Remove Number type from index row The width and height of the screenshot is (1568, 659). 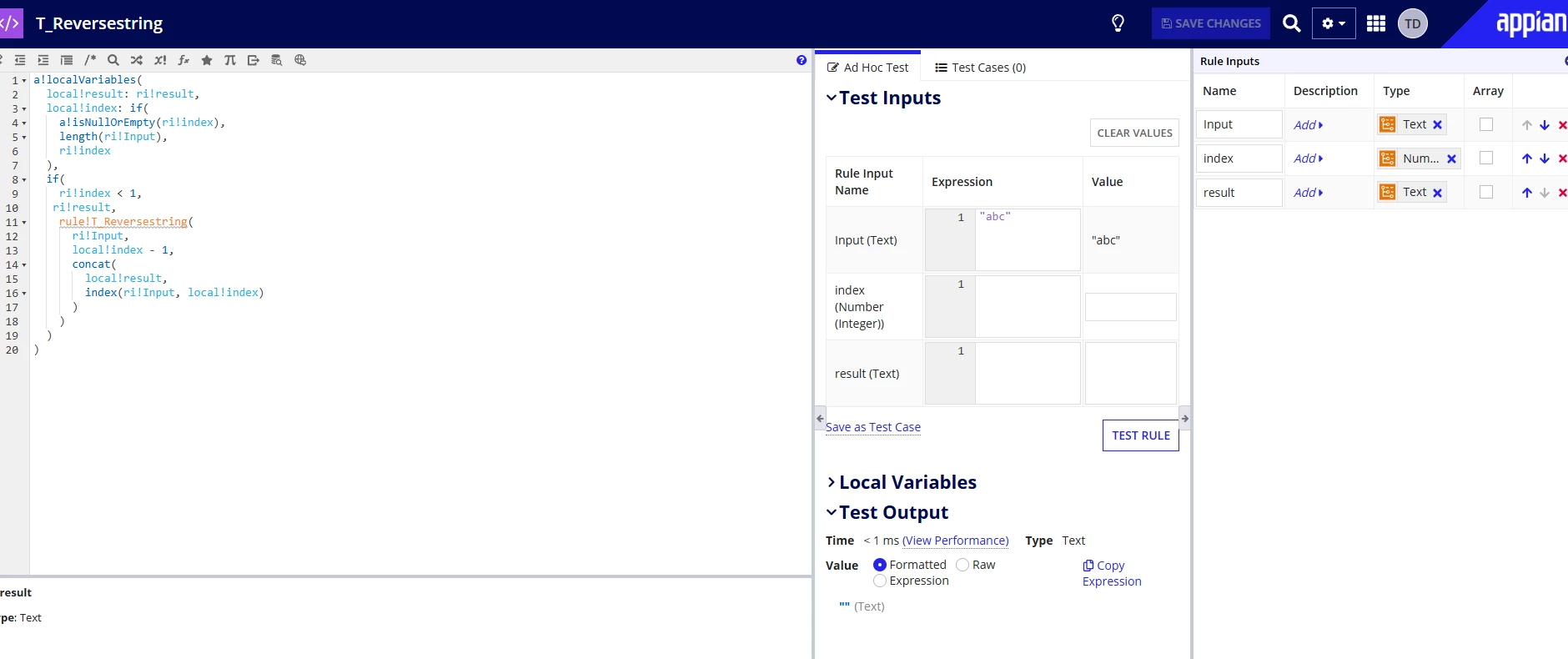[1451, 158]
